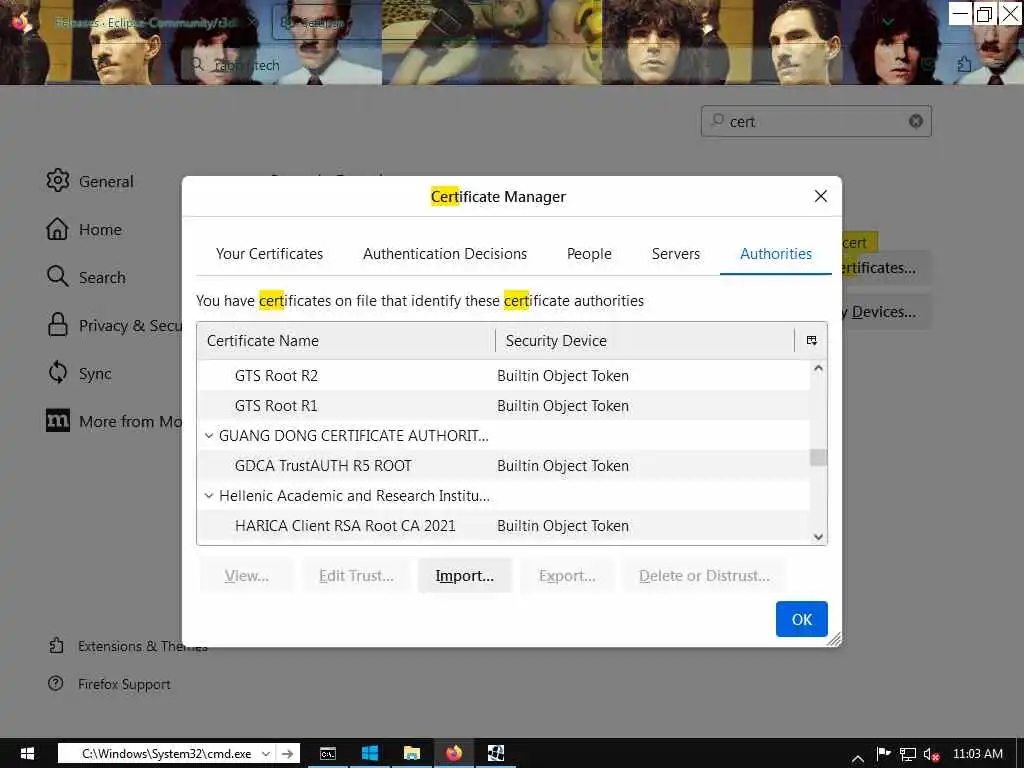Open General settings gear icon
1024x768 pixels.
coord(57,180)
